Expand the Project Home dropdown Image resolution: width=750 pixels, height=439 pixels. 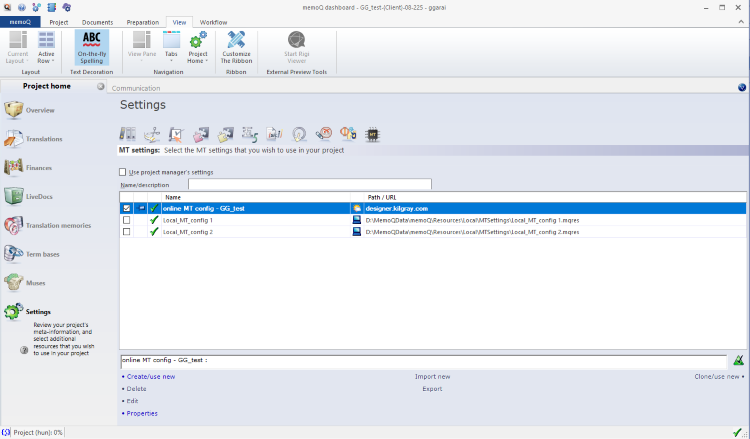pyautogui.click(x=198, y=47)
